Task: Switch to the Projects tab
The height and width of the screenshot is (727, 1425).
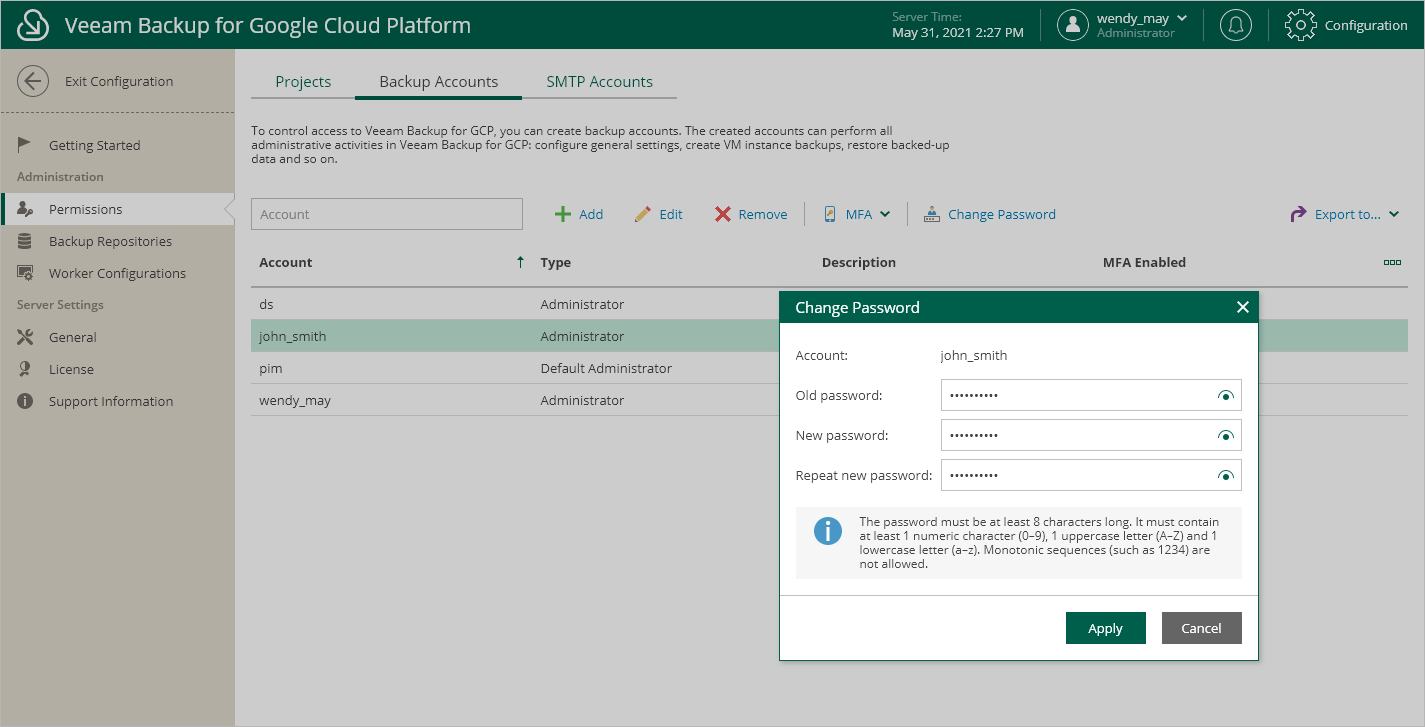Action: point(303,82)
